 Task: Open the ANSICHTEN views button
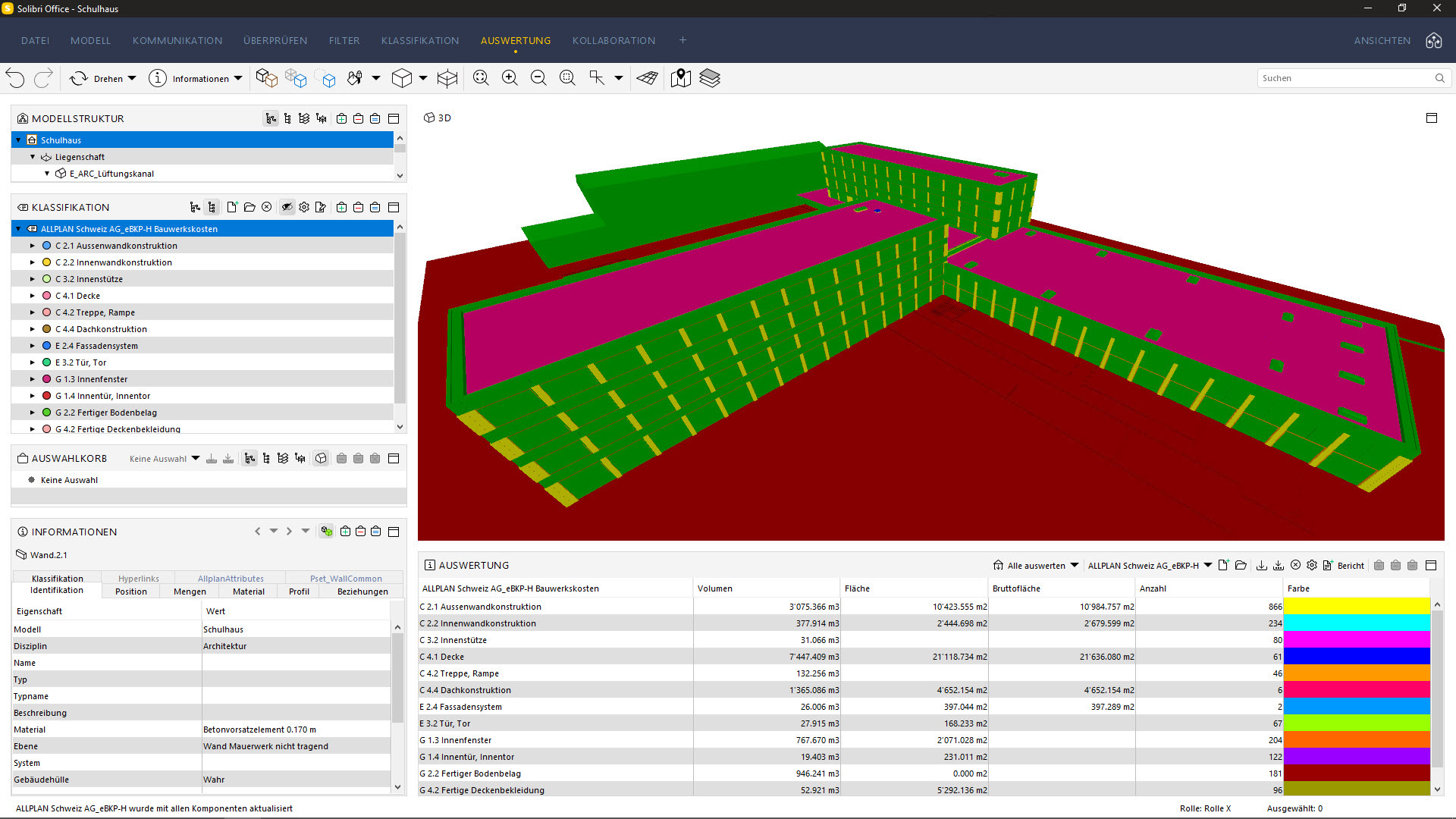coord(1382,41)
